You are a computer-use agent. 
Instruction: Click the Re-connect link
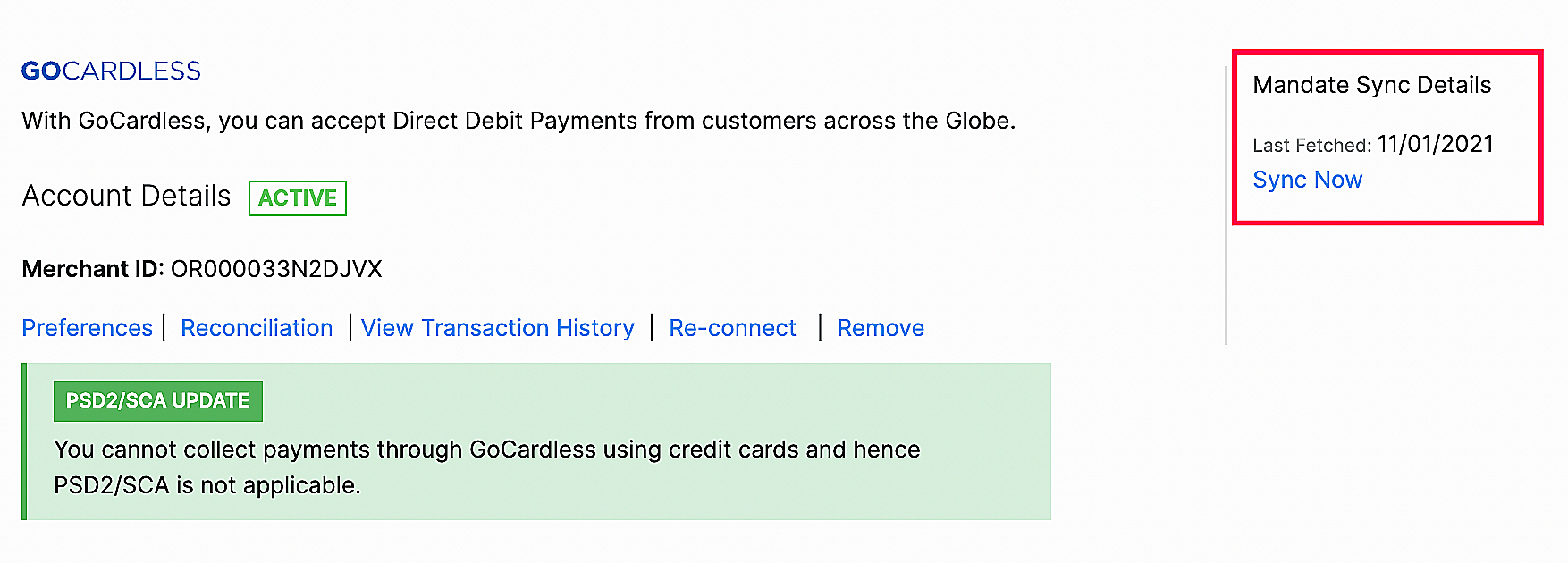[732, 328]
